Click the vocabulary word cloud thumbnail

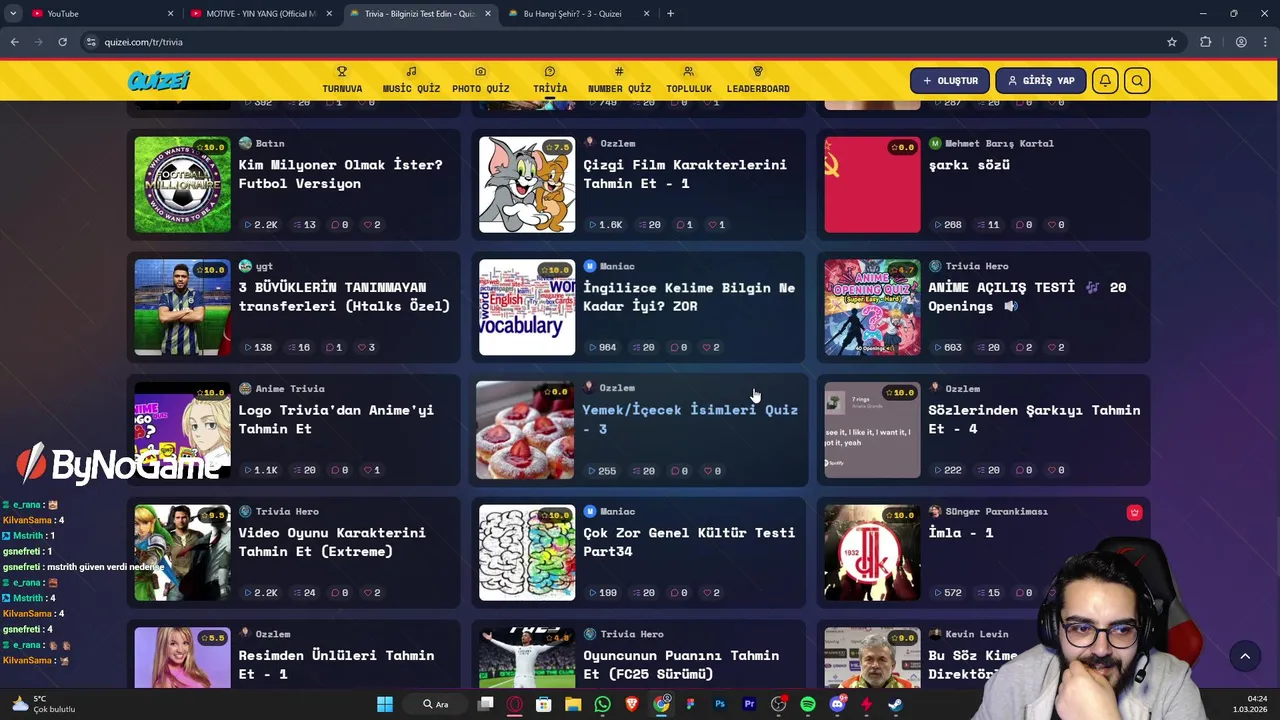click(x=527, y=308)
